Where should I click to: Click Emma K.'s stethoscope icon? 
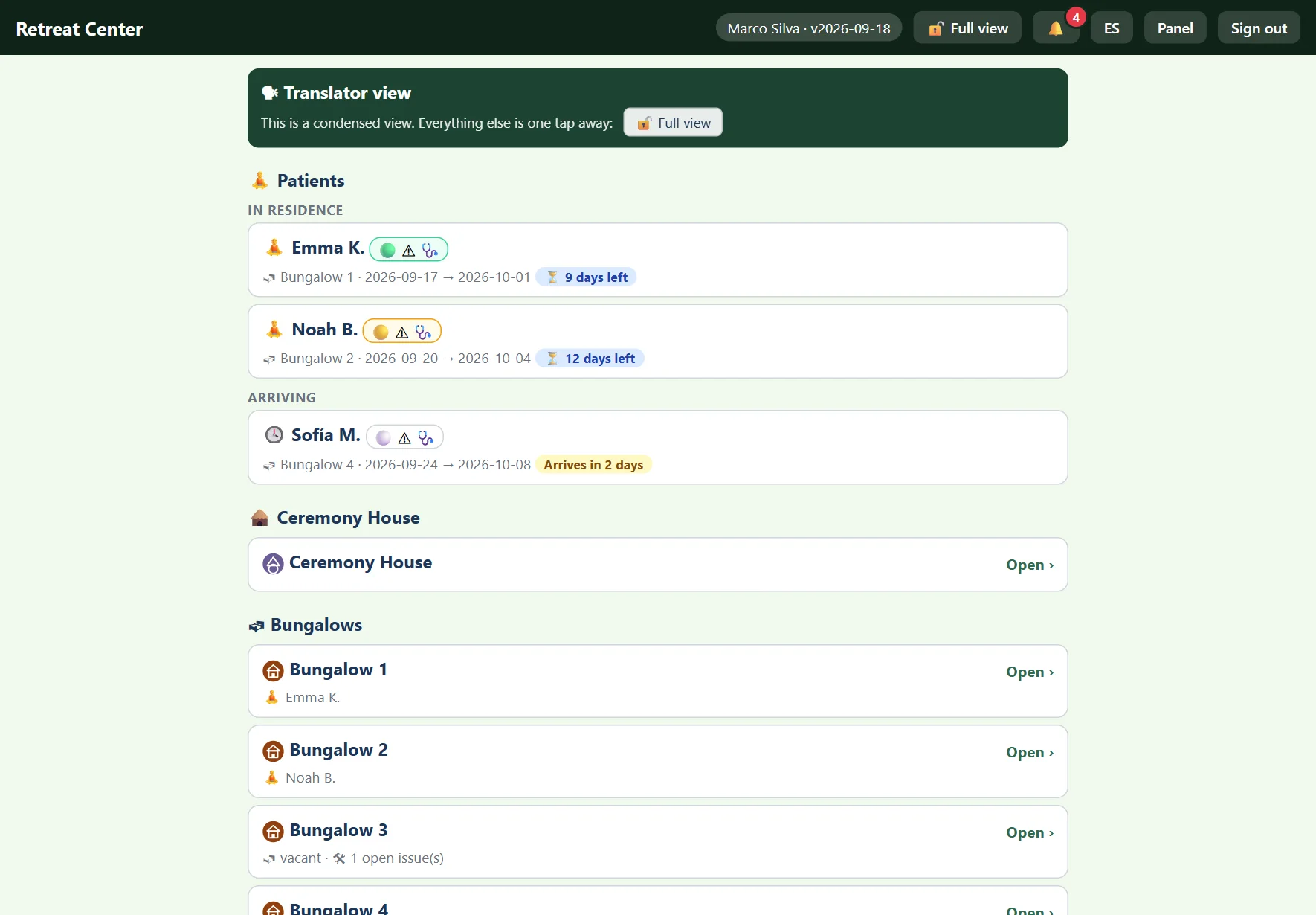coord(430,251)
